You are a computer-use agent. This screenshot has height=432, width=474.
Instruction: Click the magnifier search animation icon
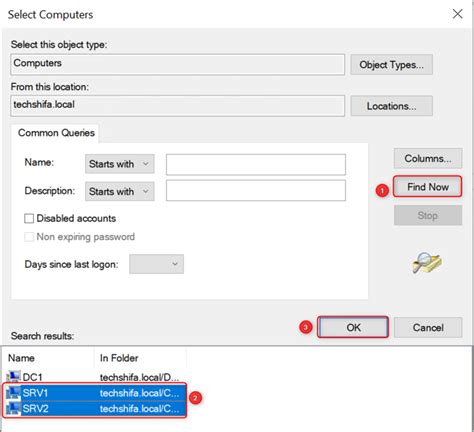click(427, 263)
